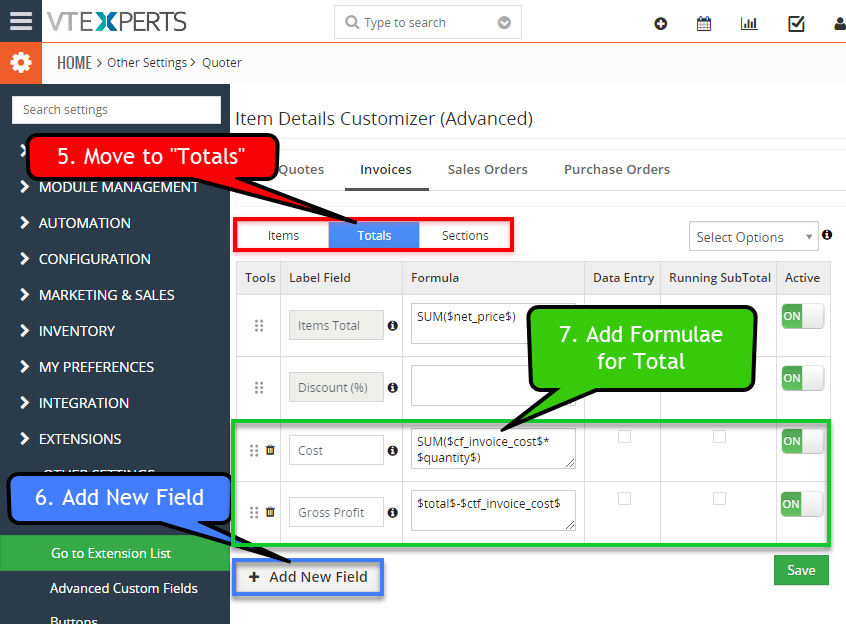Screen dimensions: 846x624
Task: Switch to the Purchase Orders tab
Action: pos(617,169)
